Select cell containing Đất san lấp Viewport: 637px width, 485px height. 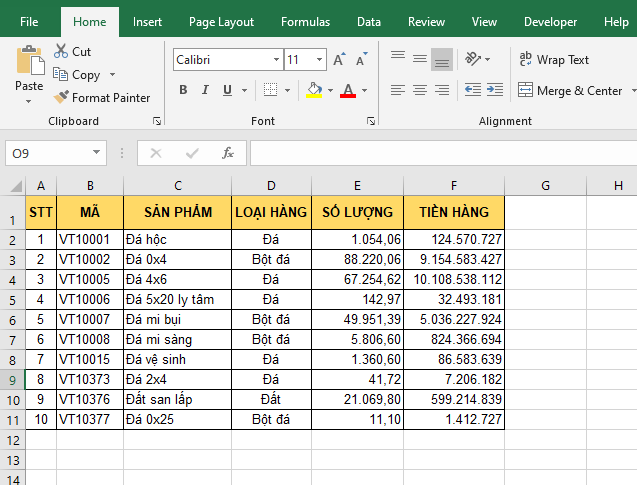(x=177, y=399)
